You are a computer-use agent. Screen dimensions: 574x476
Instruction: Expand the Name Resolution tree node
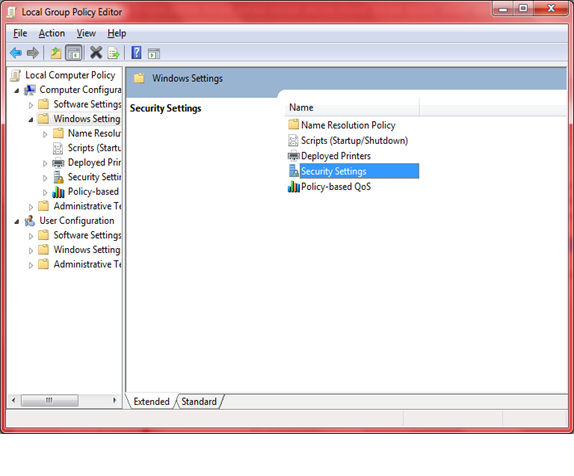(x=45, y=134)
